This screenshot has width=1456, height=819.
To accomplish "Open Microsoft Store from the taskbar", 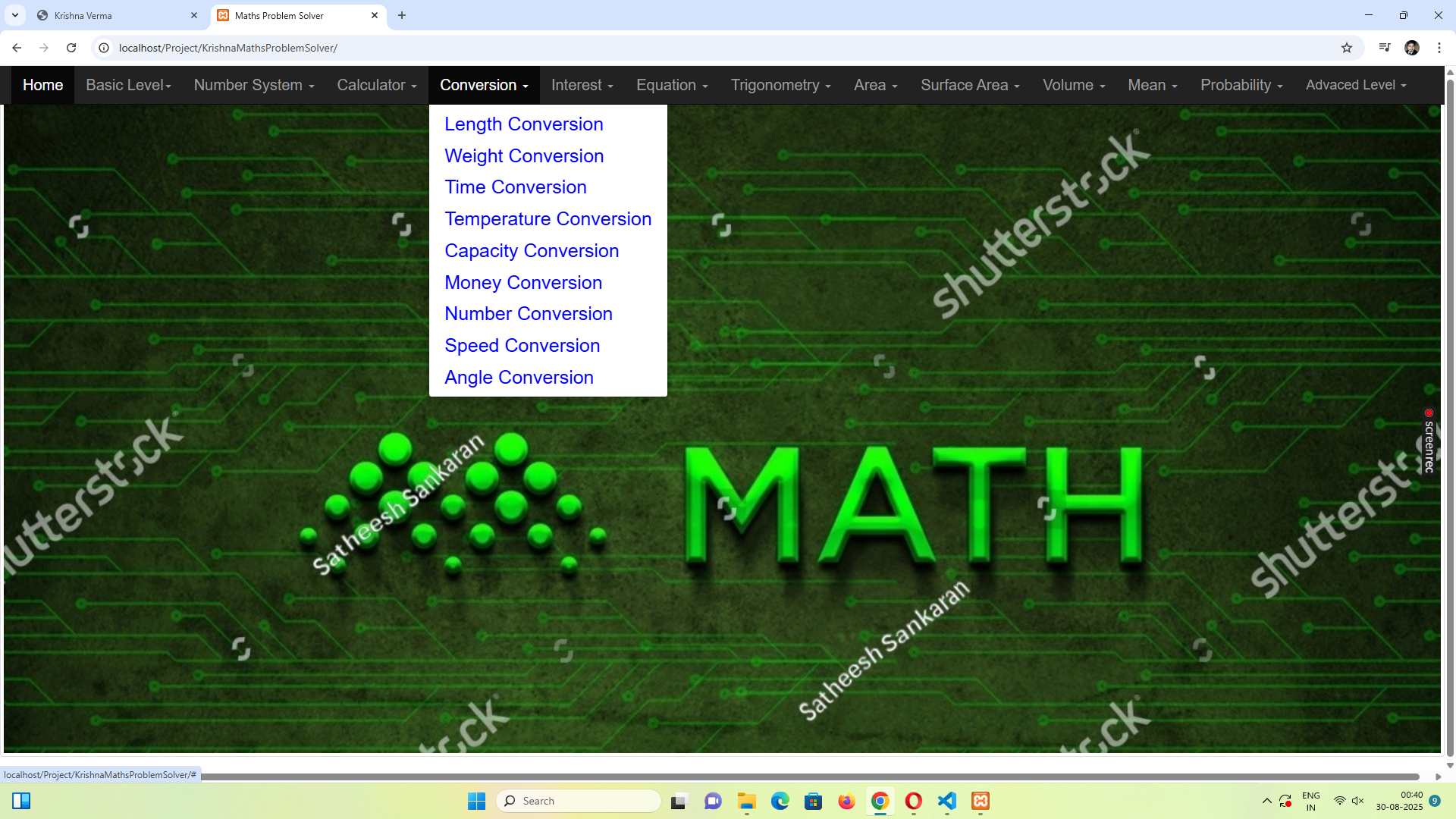I will point(814,801).
